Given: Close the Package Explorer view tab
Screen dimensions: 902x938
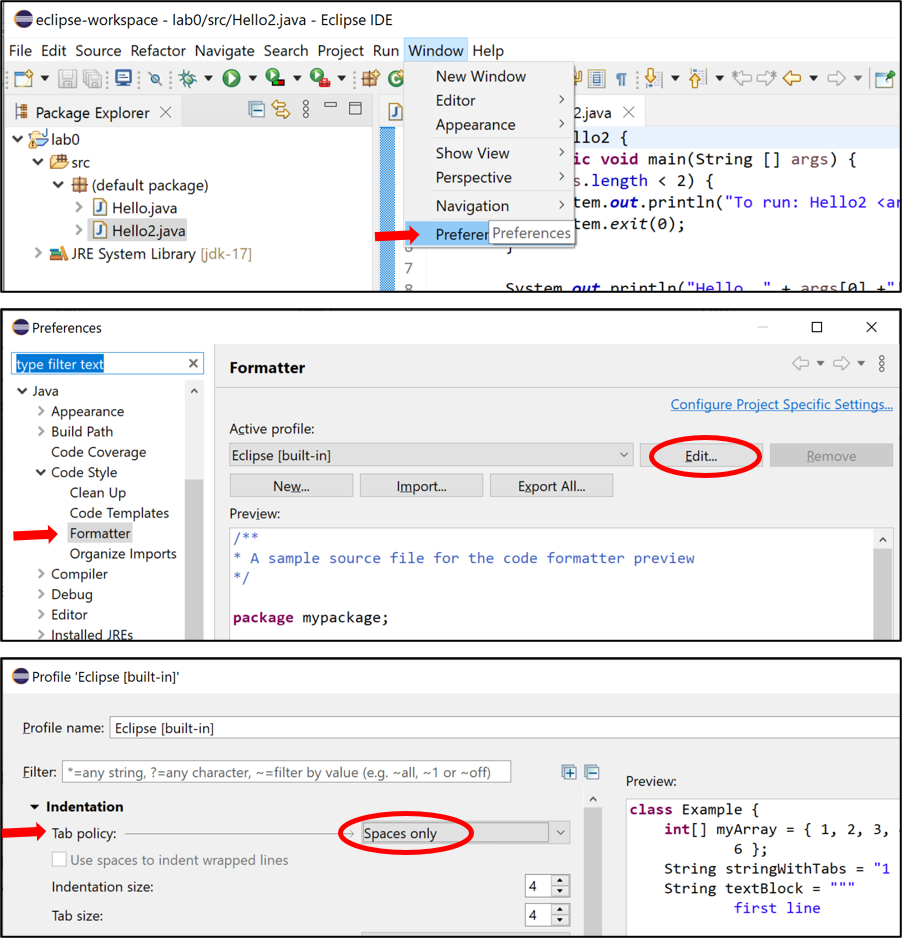Looking at the screenshot, I should 166,112.
